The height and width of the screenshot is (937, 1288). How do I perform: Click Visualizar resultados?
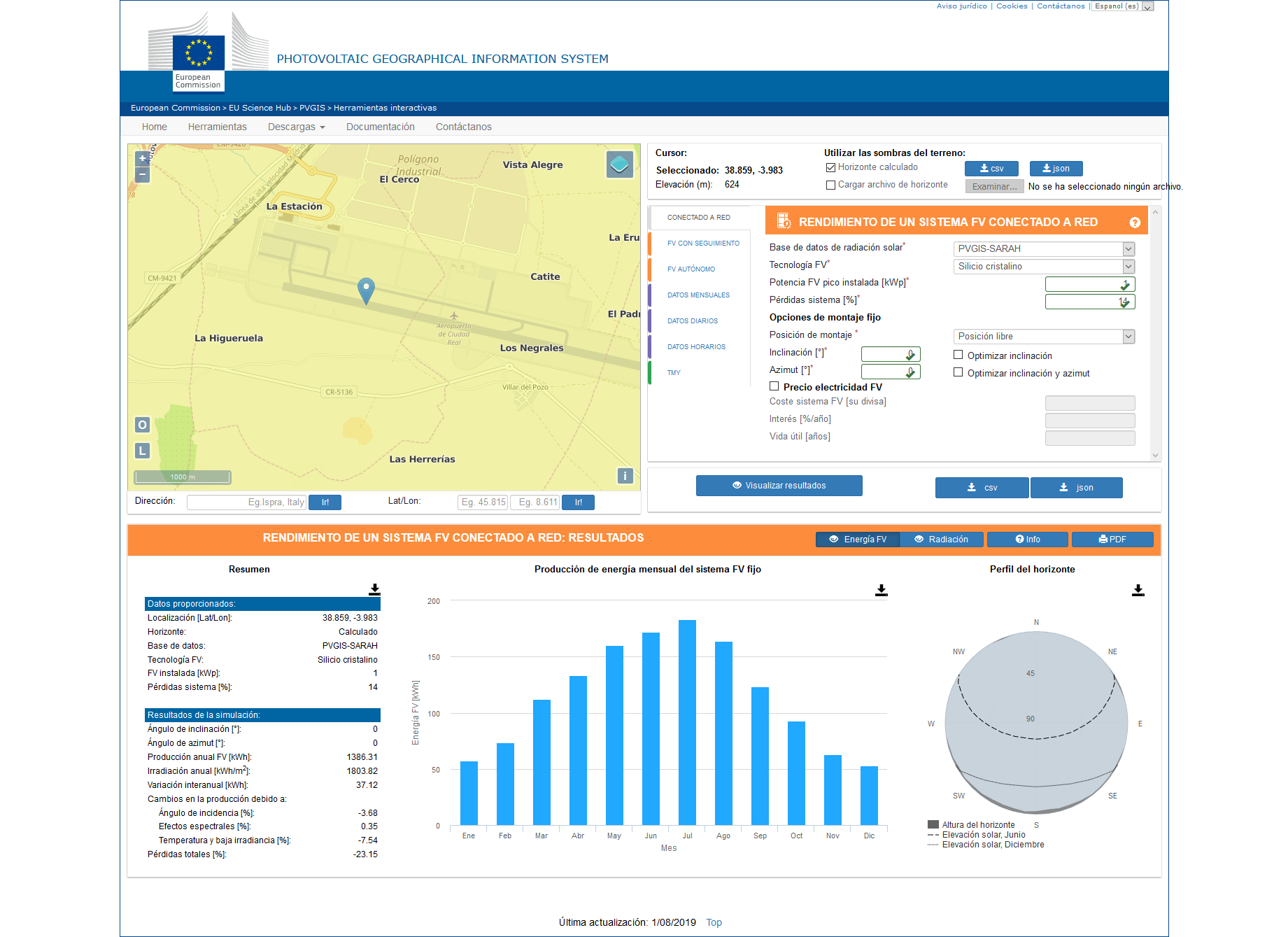779,485
